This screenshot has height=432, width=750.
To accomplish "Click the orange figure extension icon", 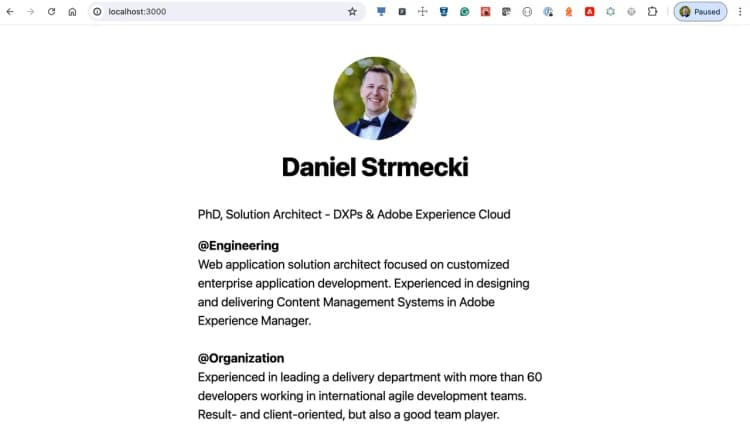I will tap(568, 12).
